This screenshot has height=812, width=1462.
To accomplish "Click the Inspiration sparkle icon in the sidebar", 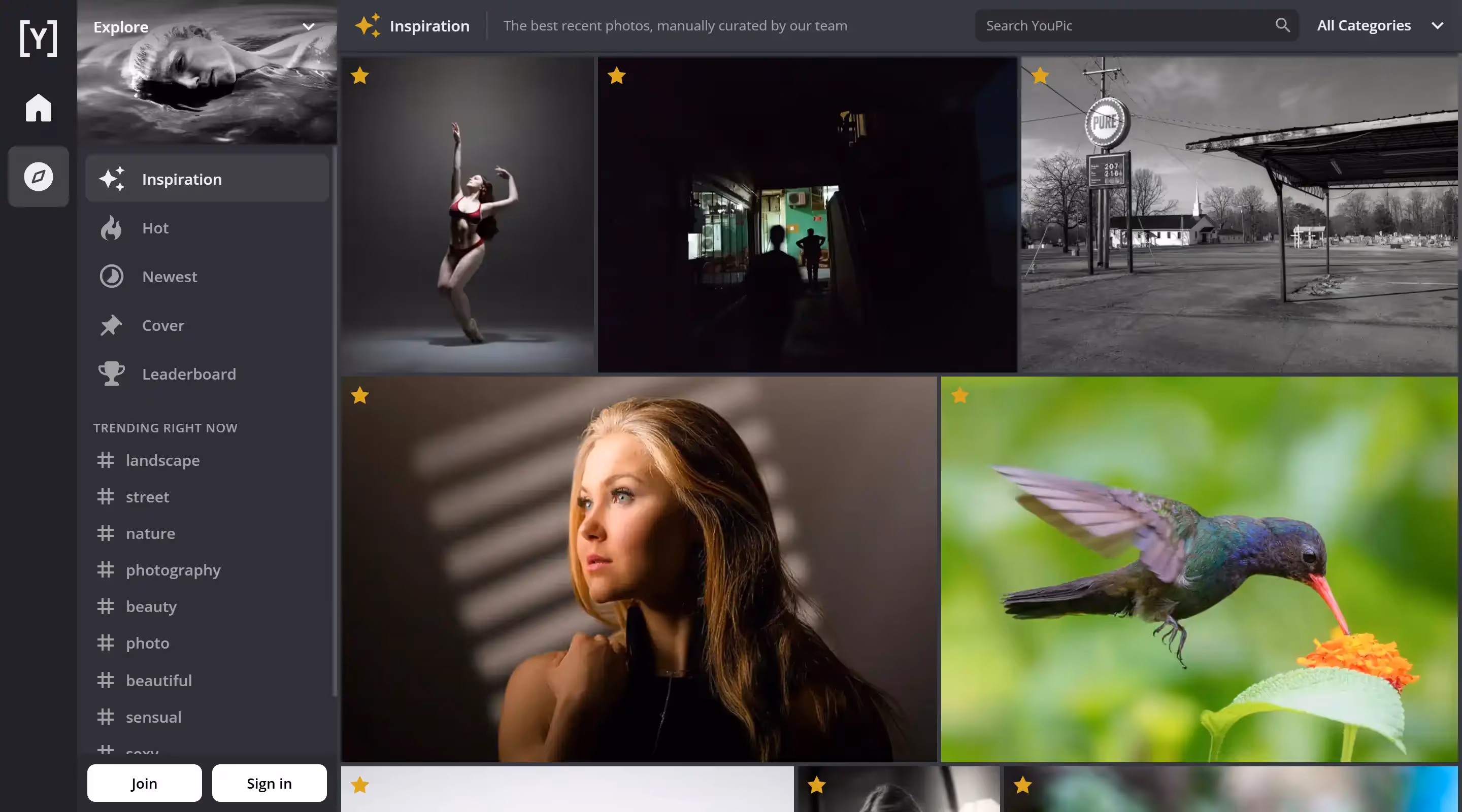I will tap(112, 179).
